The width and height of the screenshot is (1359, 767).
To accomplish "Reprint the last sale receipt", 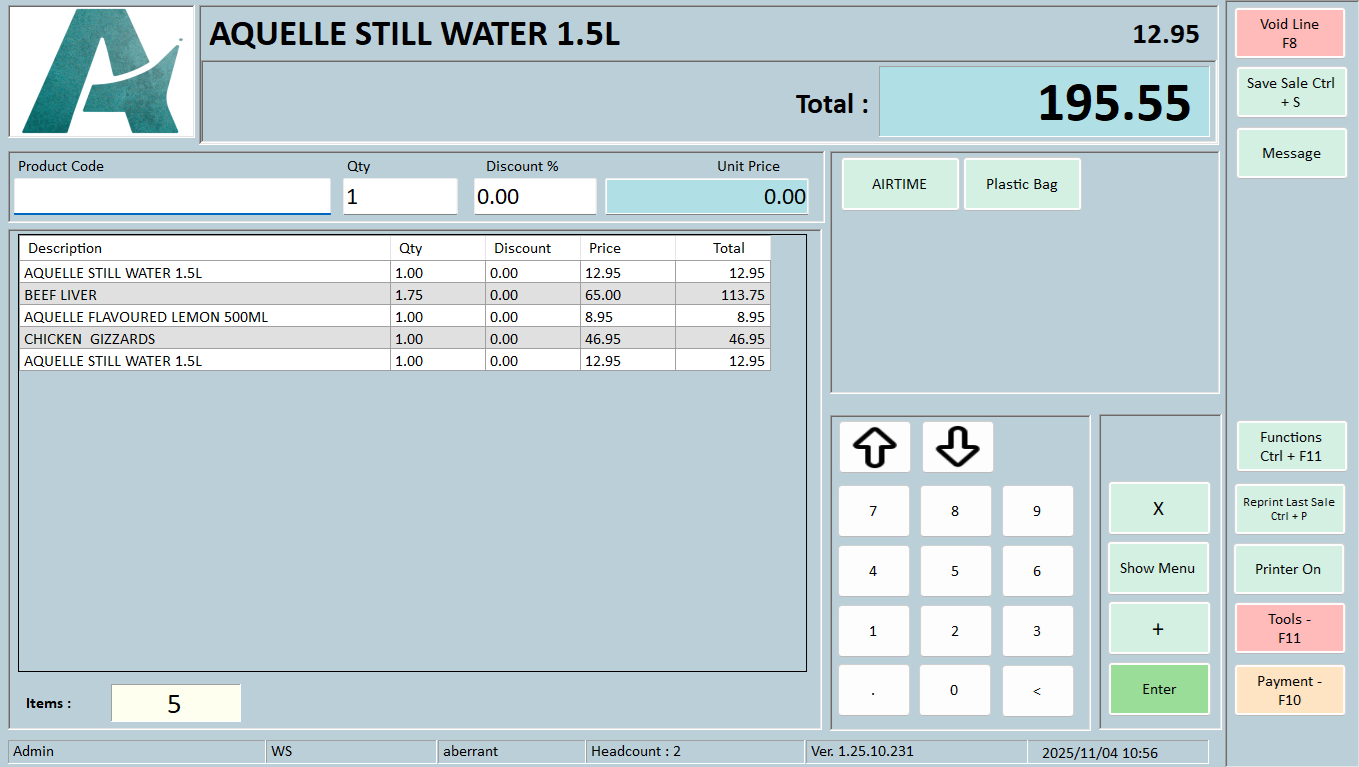I will tap(1289, 508).
